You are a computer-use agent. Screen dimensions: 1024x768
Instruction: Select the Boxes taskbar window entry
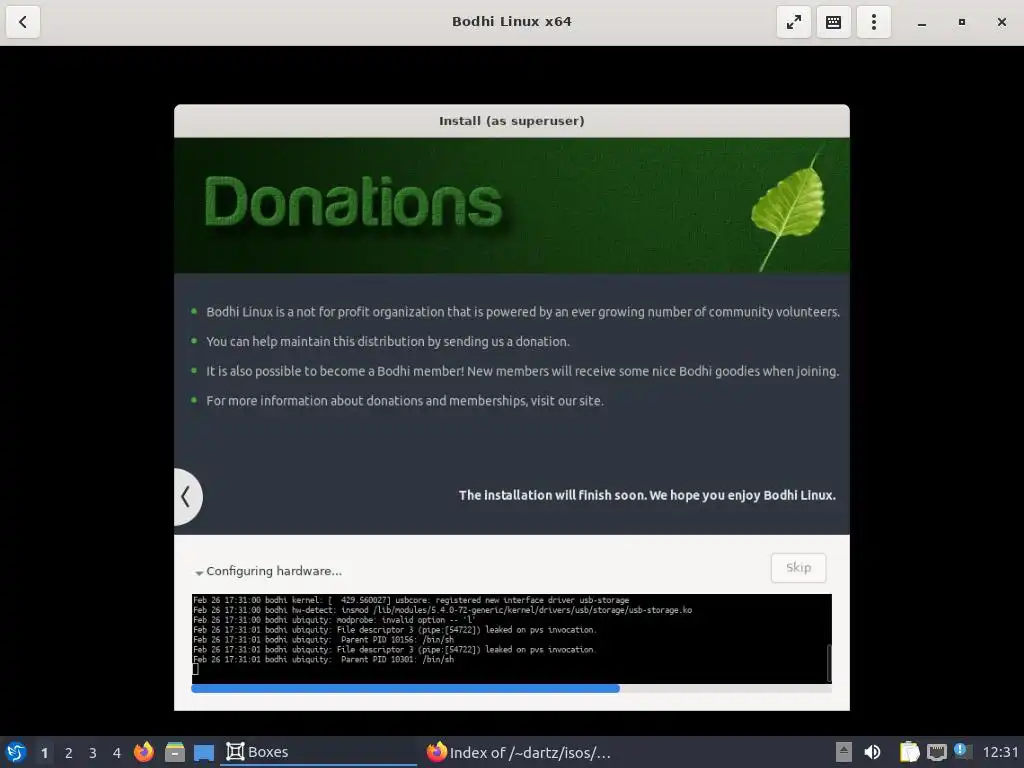pyautogui.click(x=320, y=752)
